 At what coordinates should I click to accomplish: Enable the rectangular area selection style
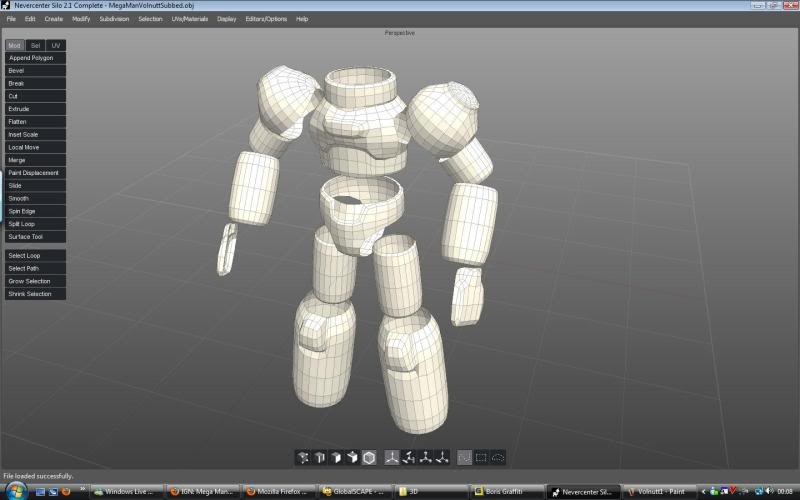[x=481, y=457]
